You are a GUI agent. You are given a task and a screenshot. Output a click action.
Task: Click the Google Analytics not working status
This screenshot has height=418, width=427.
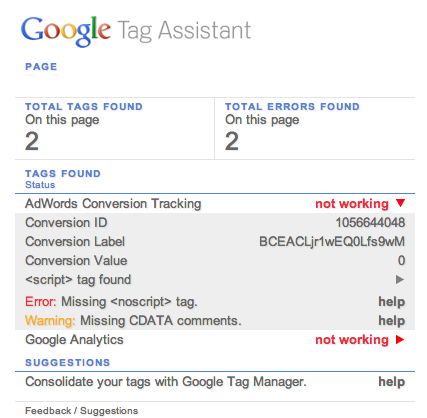352,340
